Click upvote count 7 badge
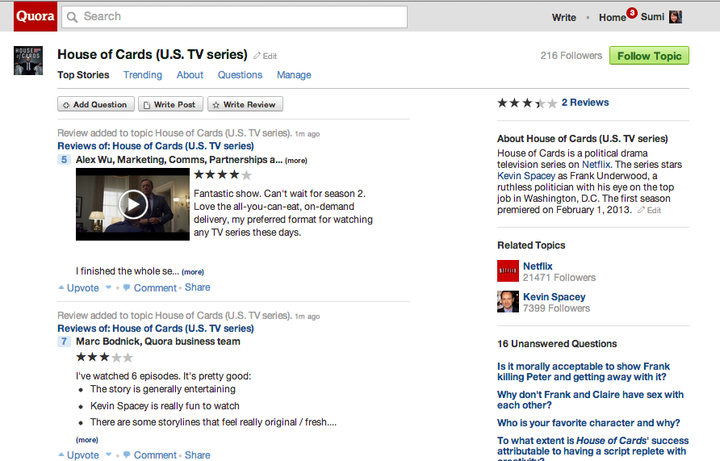The width and height of the screenshot is (720, 461). 64,341
